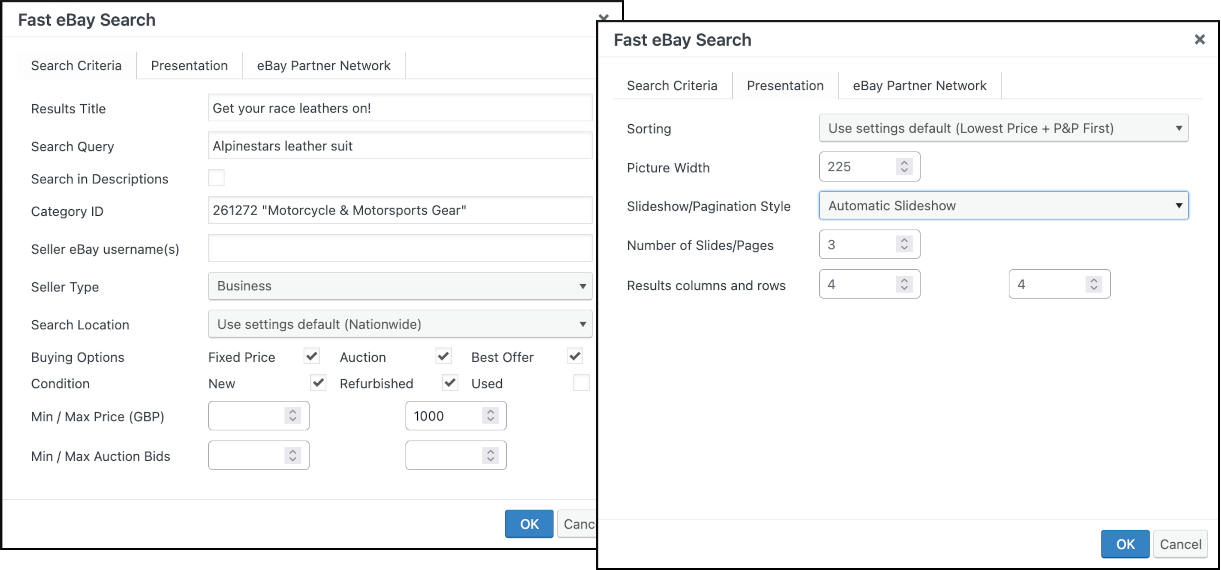
Task: Adjust the results rows spinner
Action: tap(1094, 285)
